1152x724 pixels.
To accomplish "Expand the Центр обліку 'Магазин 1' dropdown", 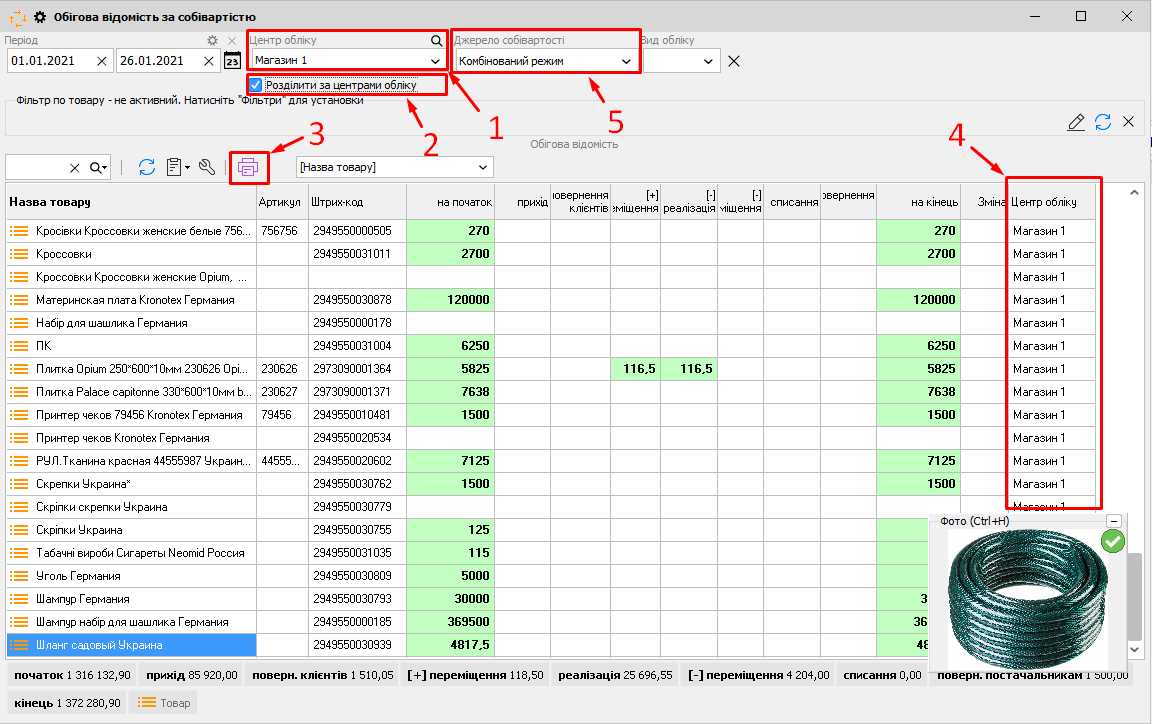I will click(x=435, y=61).
